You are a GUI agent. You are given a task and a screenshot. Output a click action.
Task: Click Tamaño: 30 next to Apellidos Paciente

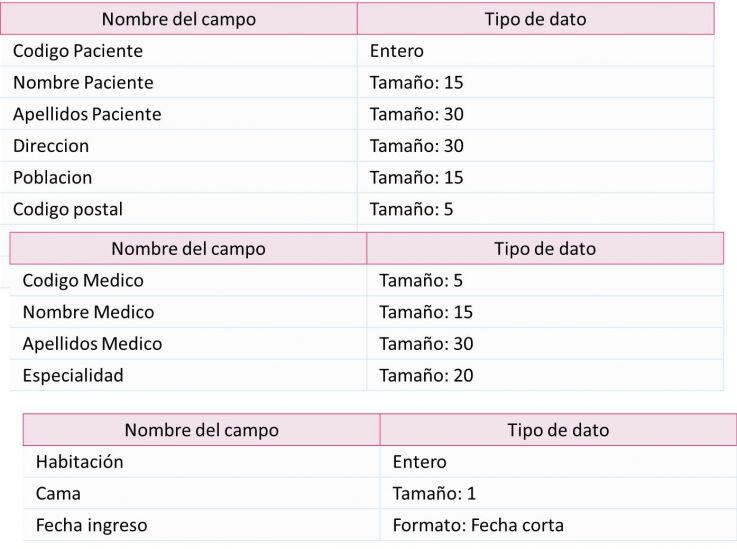click(536, 114)
